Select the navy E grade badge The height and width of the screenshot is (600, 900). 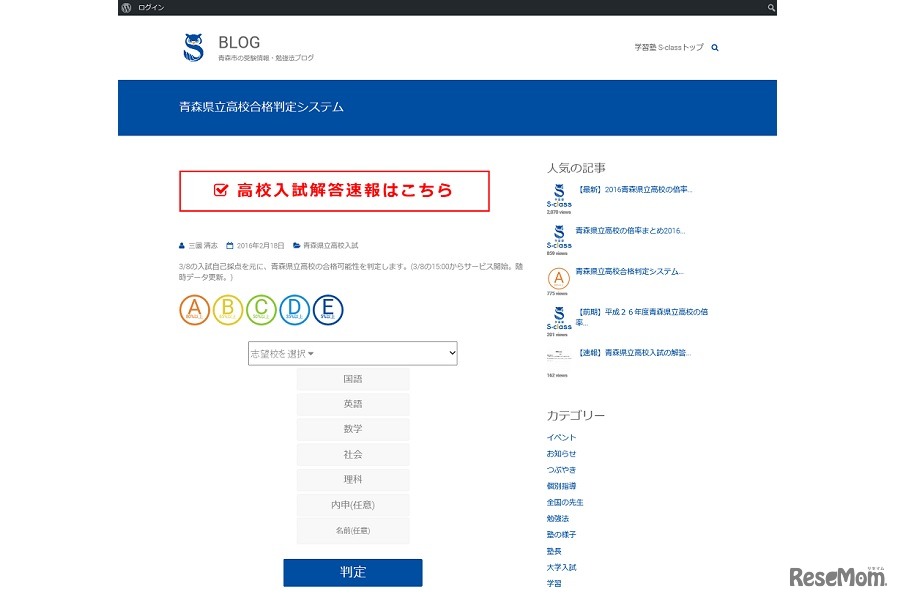coord(329,310)
